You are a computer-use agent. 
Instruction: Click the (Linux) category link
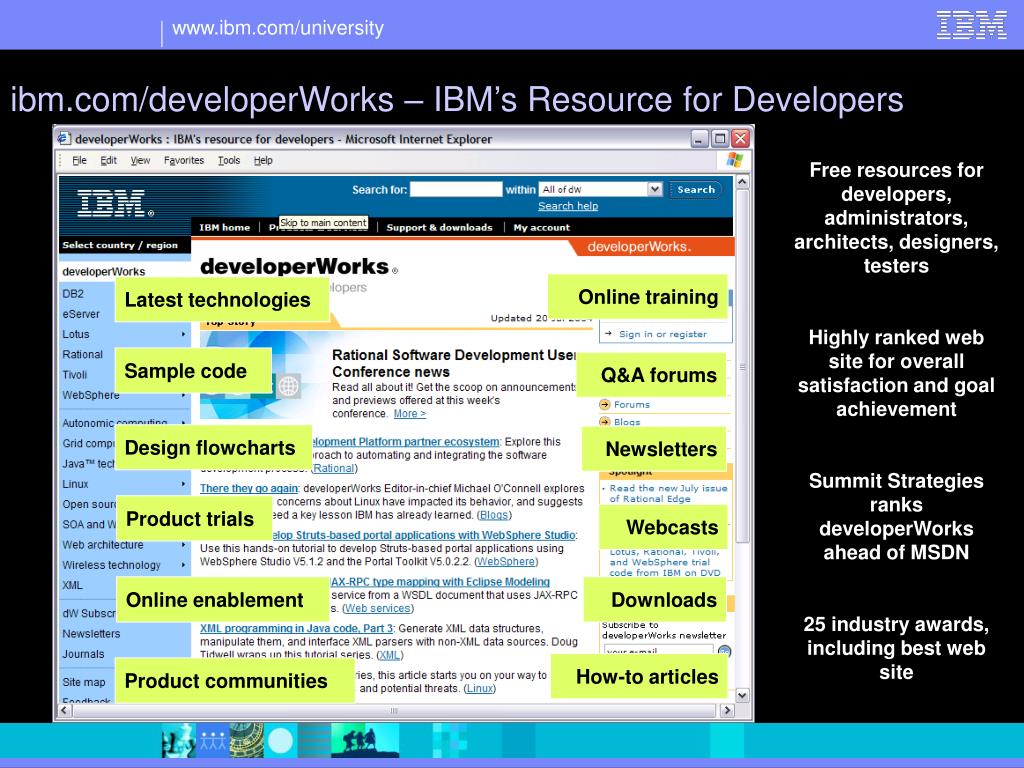479,688
